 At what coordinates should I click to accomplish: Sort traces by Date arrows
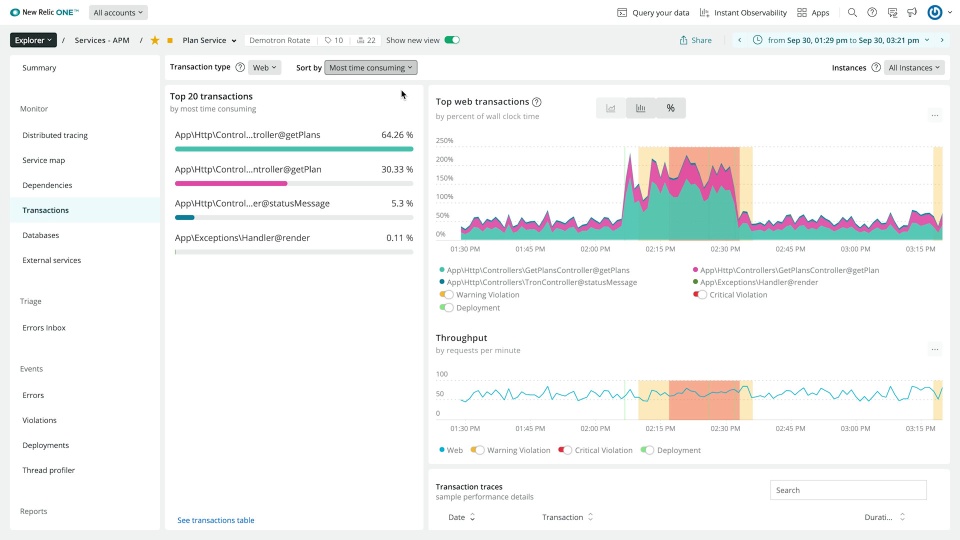(472, 517)
